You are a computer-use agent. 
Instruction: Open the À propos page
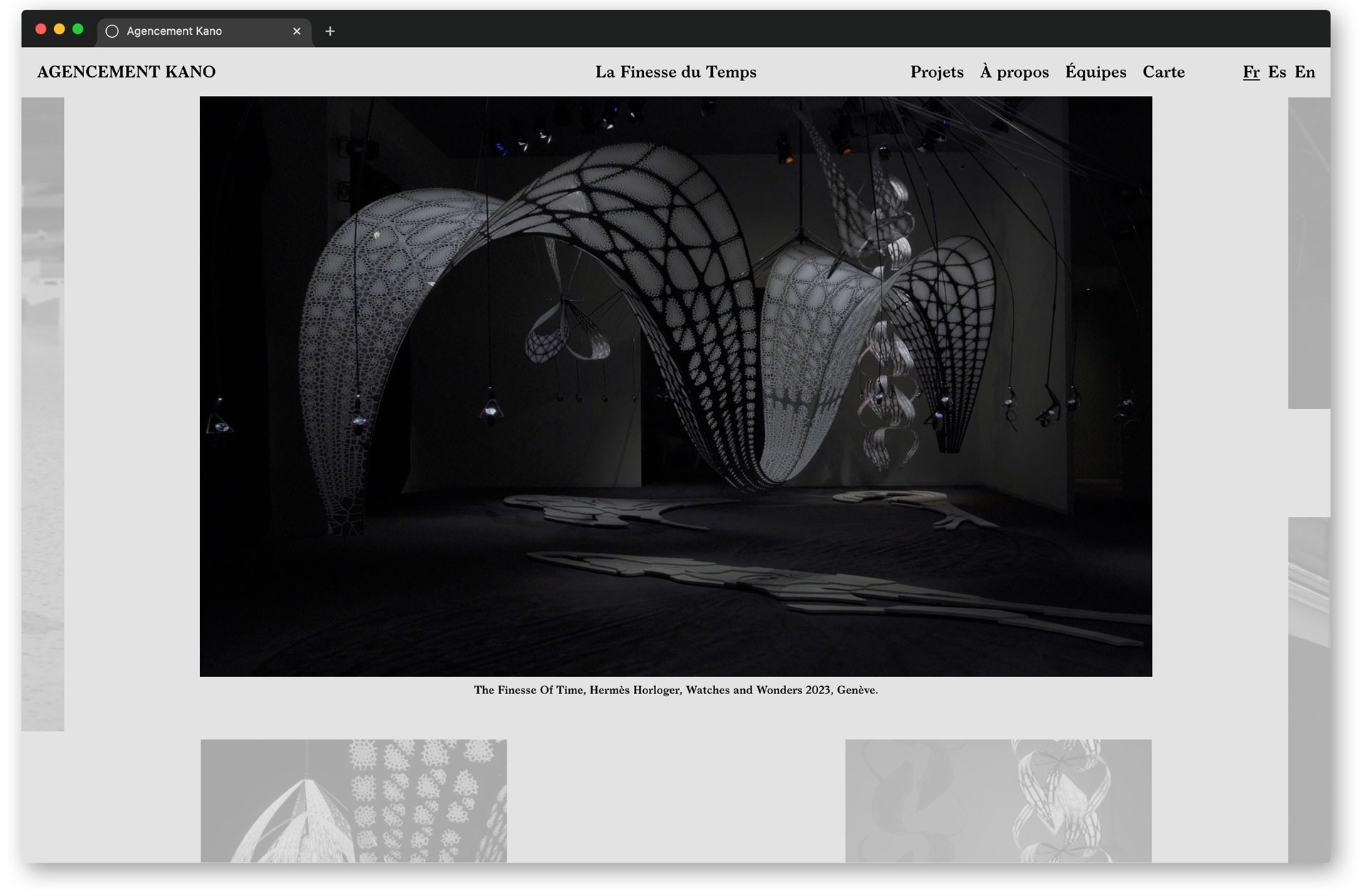click(x=1014, y=72)
